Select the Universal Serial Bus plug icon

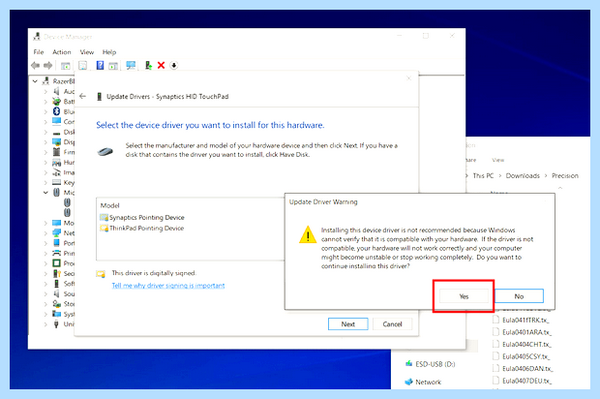pos(56,324)
